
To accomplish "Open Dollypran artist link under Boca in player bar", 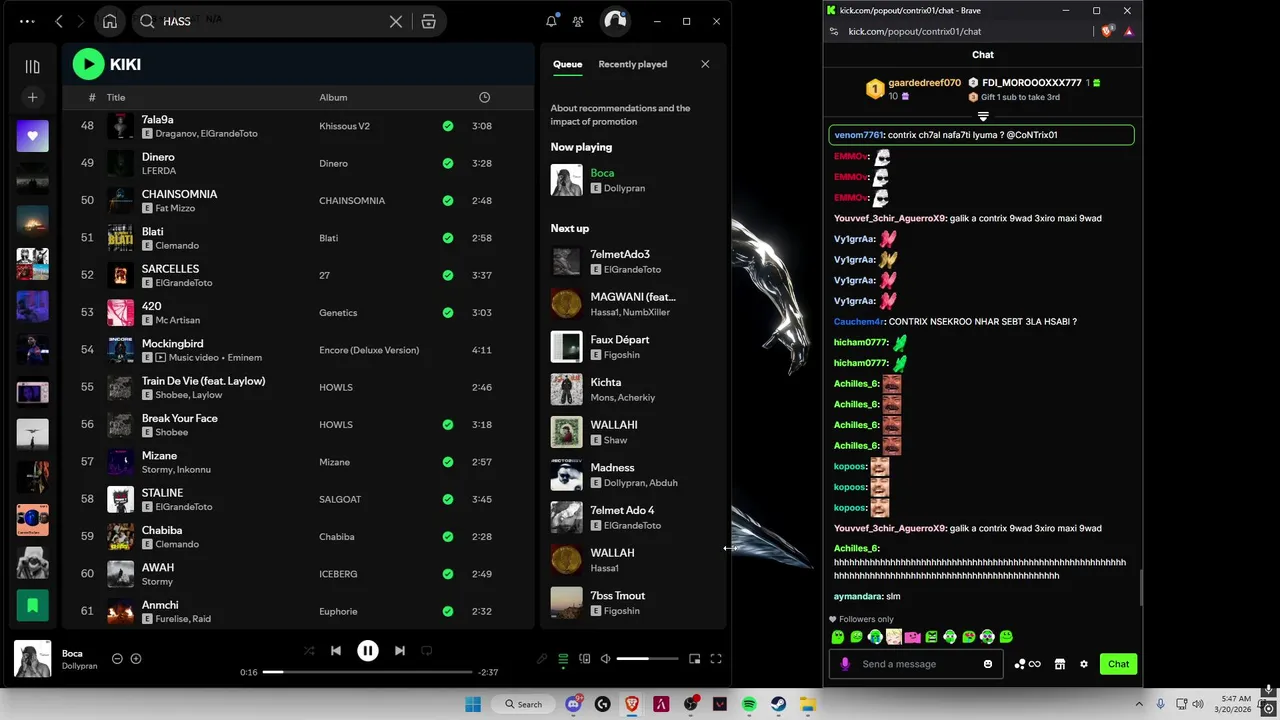I will (x=80, y=666).
